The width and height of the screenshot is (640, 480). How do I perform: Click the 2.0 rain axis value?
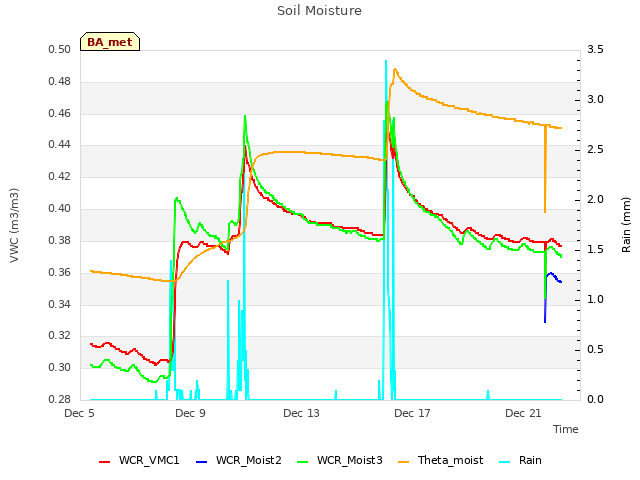(595, 200)
